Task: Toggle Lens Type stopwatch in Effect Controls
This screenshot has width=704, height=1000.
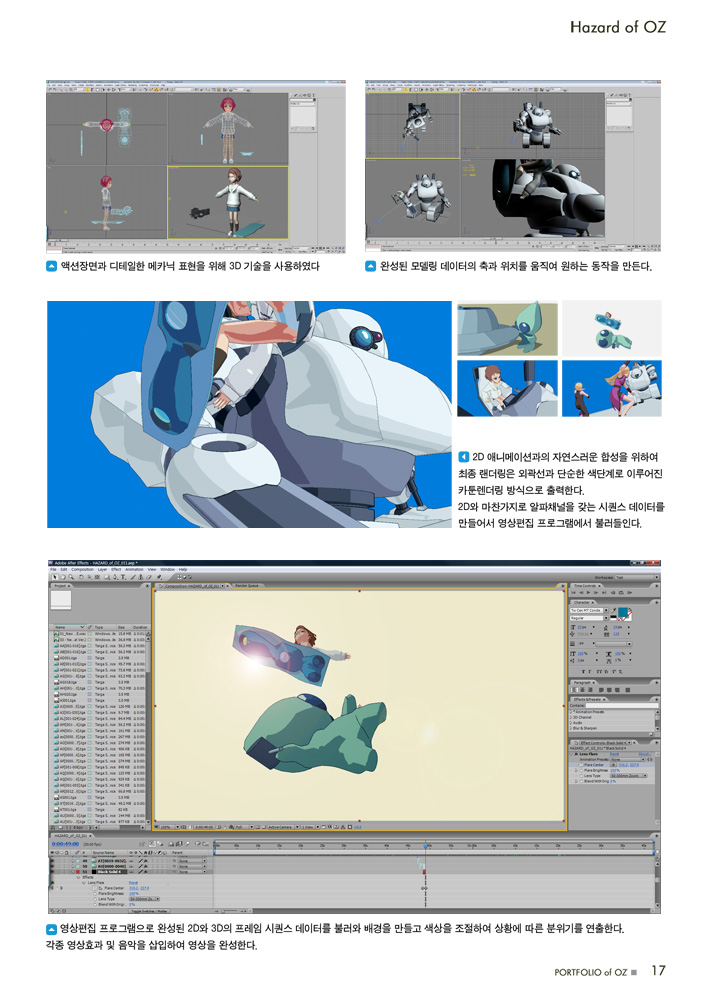Action: (582, 776)
